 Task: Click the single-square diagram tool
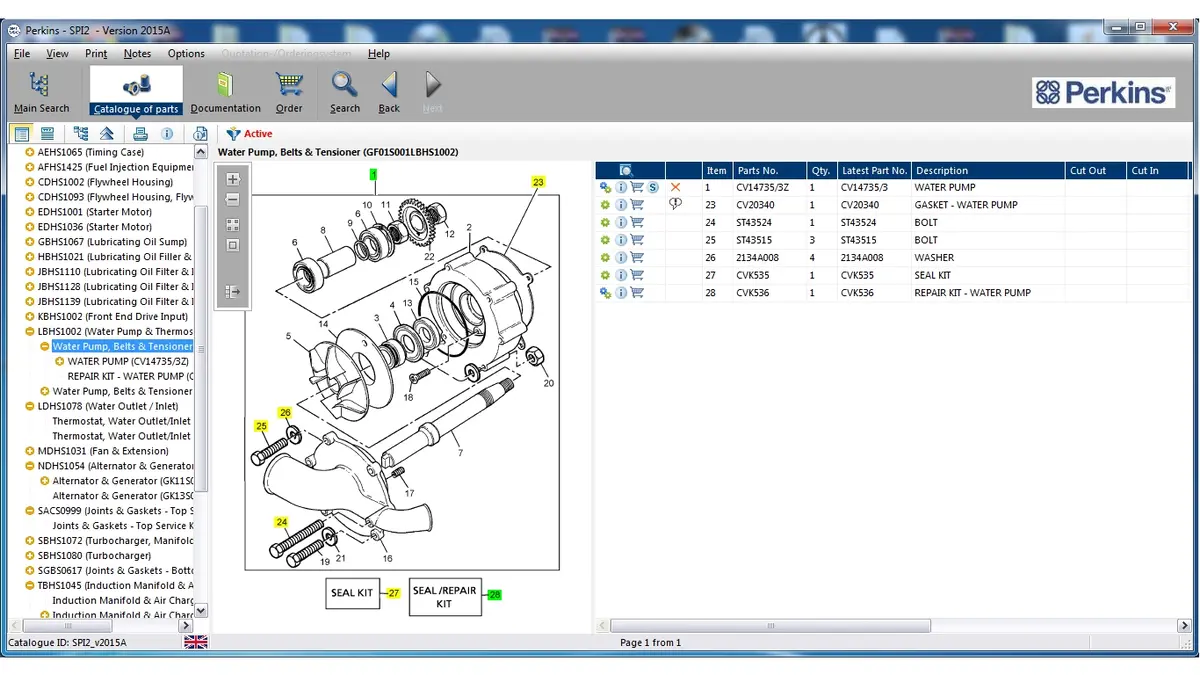pos(233,245)
